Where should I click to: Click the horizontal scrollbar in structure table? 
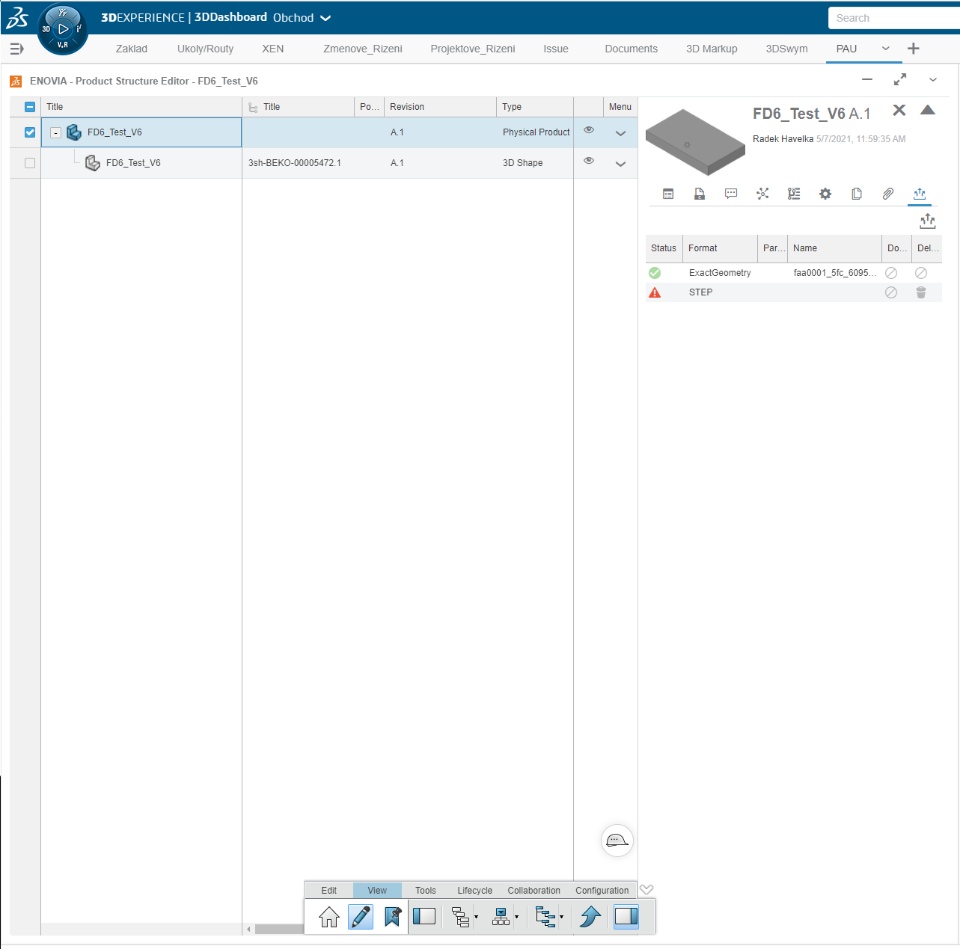tap(279, 929)
